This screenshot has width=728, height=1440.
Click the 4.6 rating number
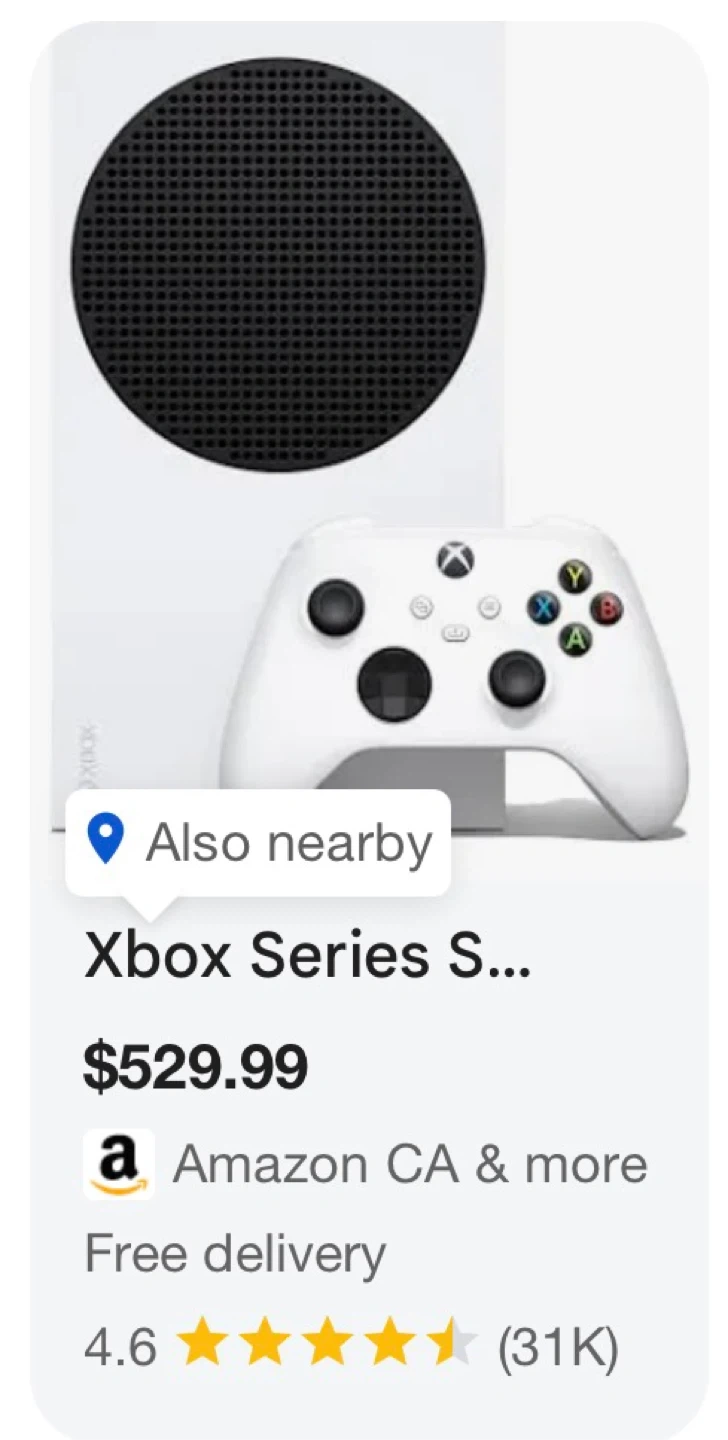point(120,1347)
